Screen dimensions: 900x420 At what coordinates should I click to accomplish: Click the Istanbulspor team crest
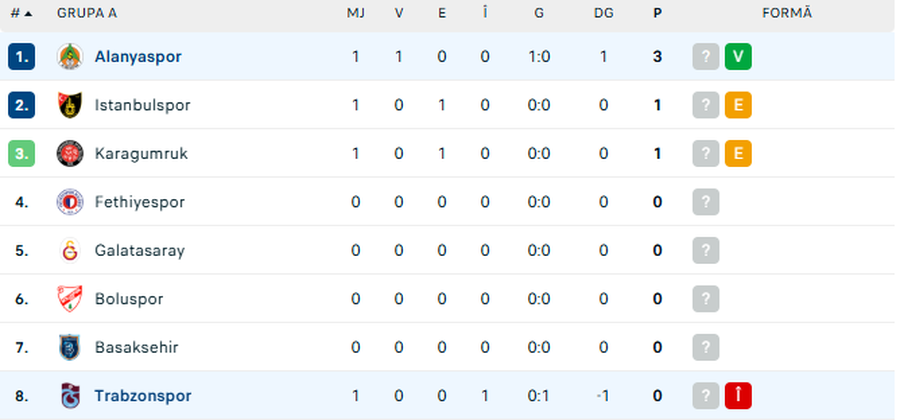pyautogui.click(x=69, y=105)
